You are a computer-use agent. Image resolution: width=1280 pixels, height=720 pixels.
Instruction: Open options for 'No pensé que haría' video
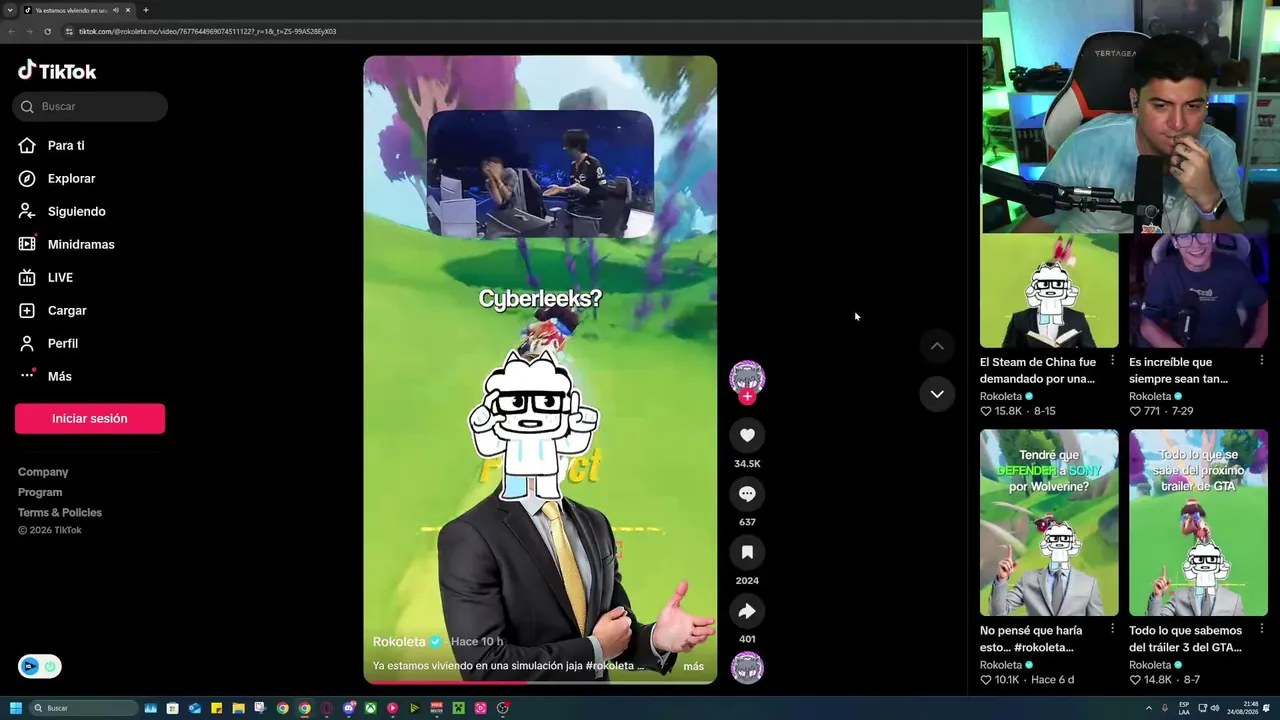(1112, 629)
